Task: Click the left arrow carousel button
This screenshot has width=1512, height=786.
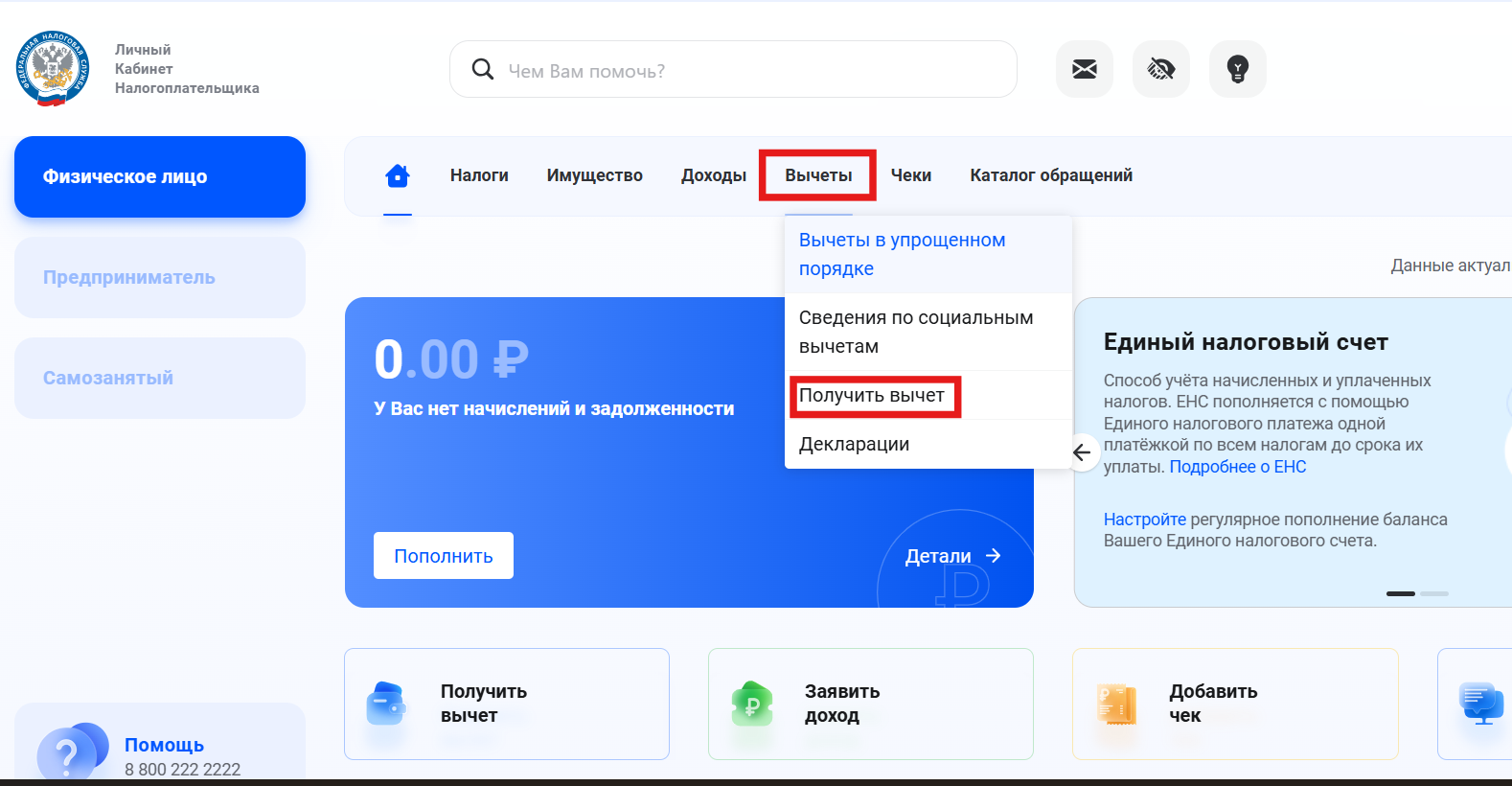Action: (x=1083, y=452)
